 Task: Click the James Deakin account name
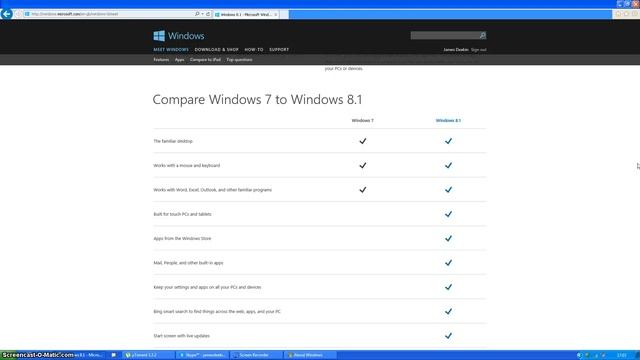click(x=456, y=50)
